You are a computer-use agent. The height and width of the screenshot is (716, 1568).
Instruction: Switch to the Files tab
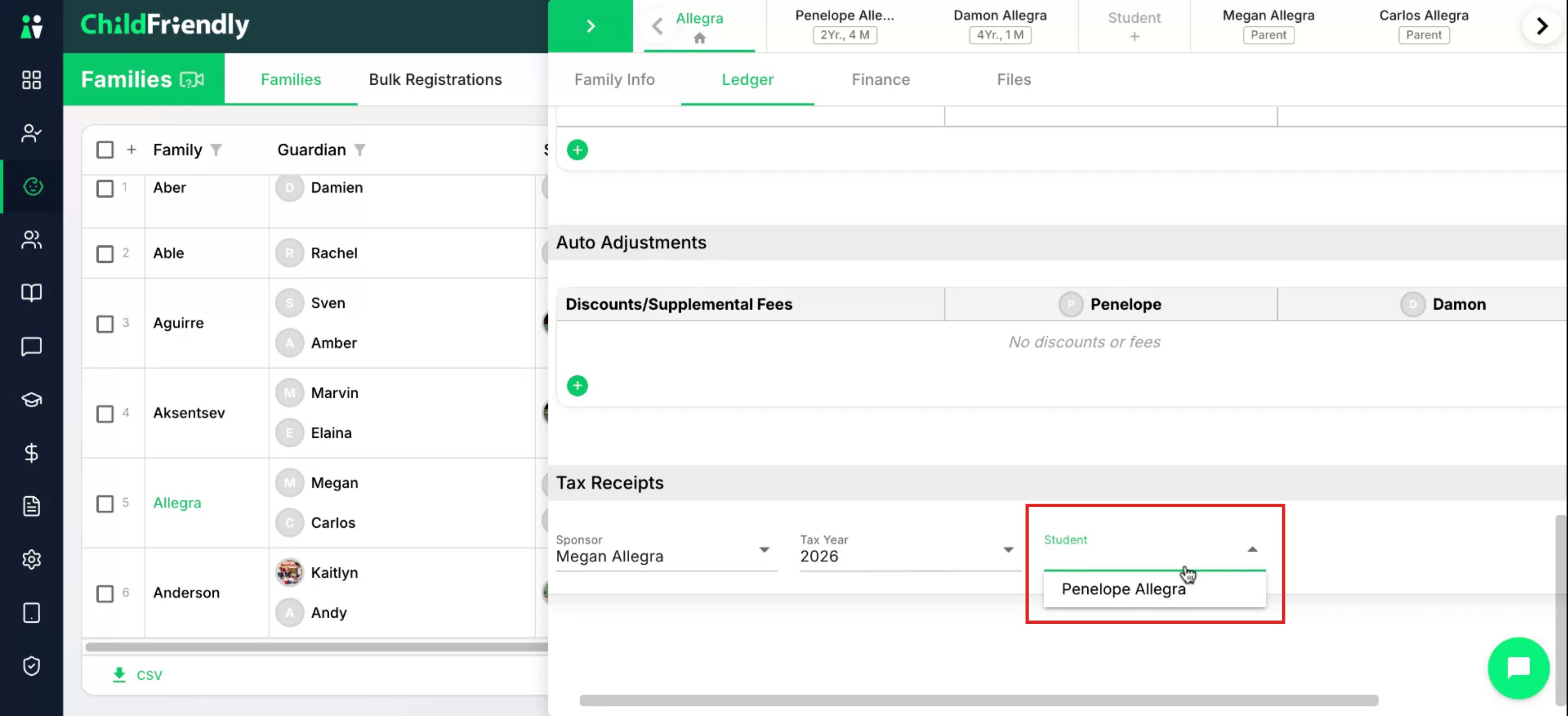click(x=1014, y=79)
